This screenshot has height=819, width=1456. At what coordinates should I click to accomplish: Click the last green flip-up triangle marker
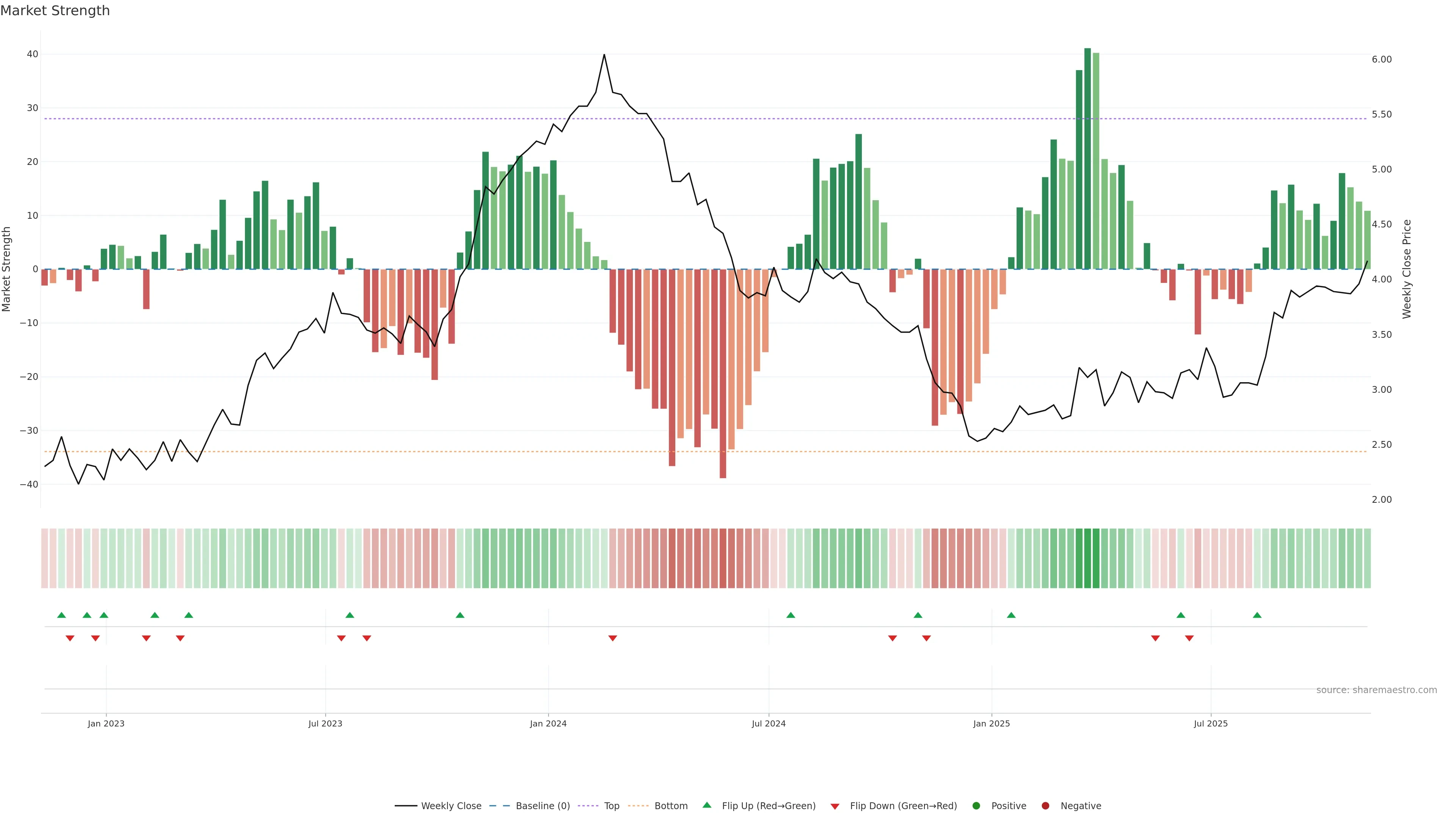tap(1257, 615)
